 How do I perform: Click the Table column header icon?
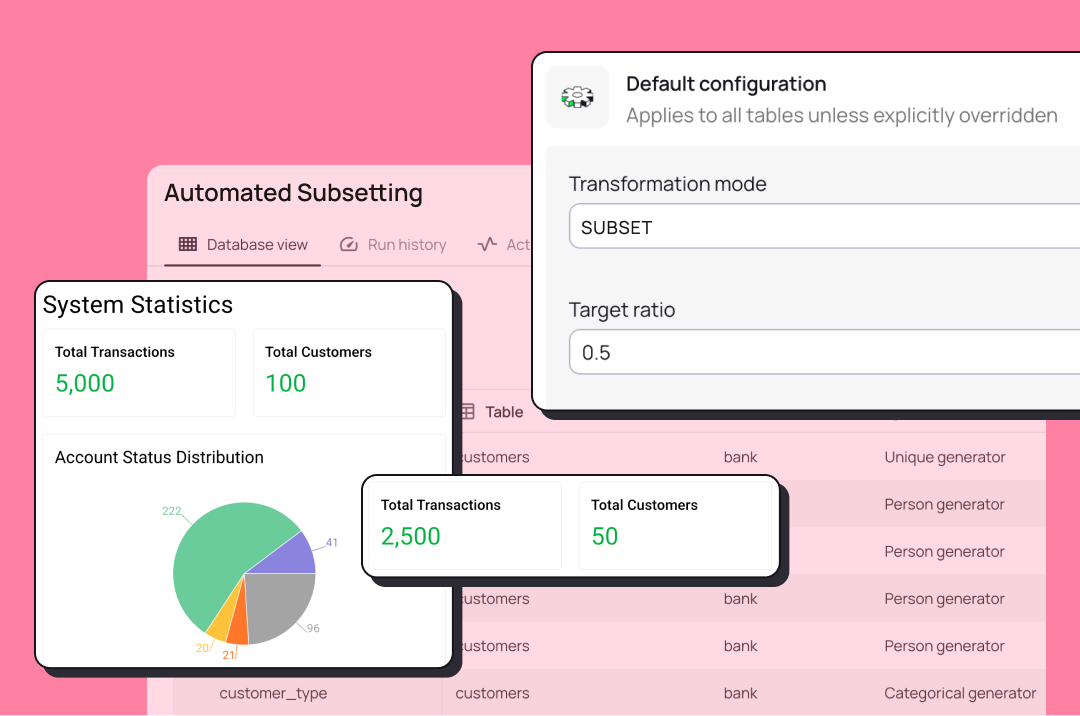(468, 412)
